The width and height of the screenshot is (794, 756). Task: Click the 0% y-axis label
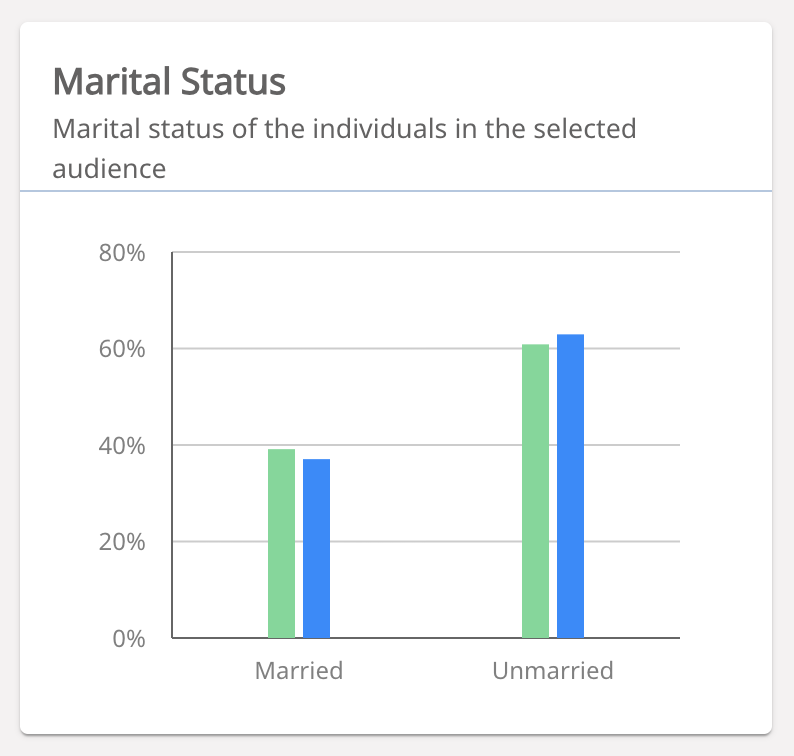tap(128, 638)
